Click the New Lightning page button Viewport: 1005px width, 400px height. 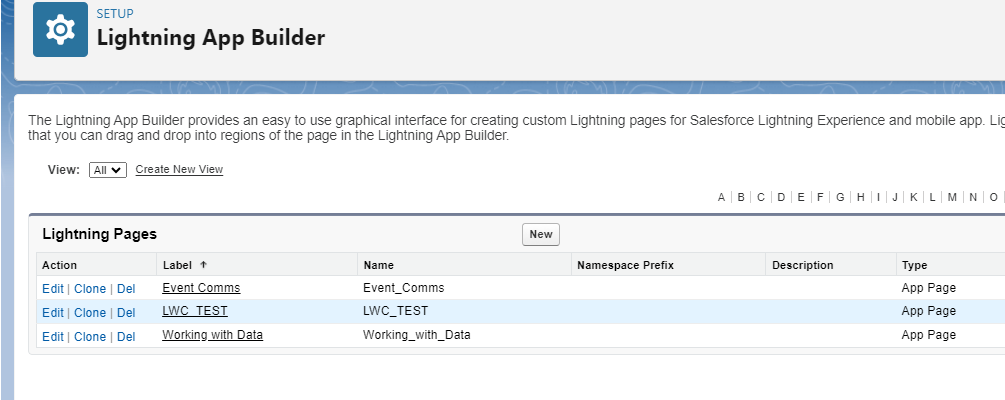(x=540, y=234)
